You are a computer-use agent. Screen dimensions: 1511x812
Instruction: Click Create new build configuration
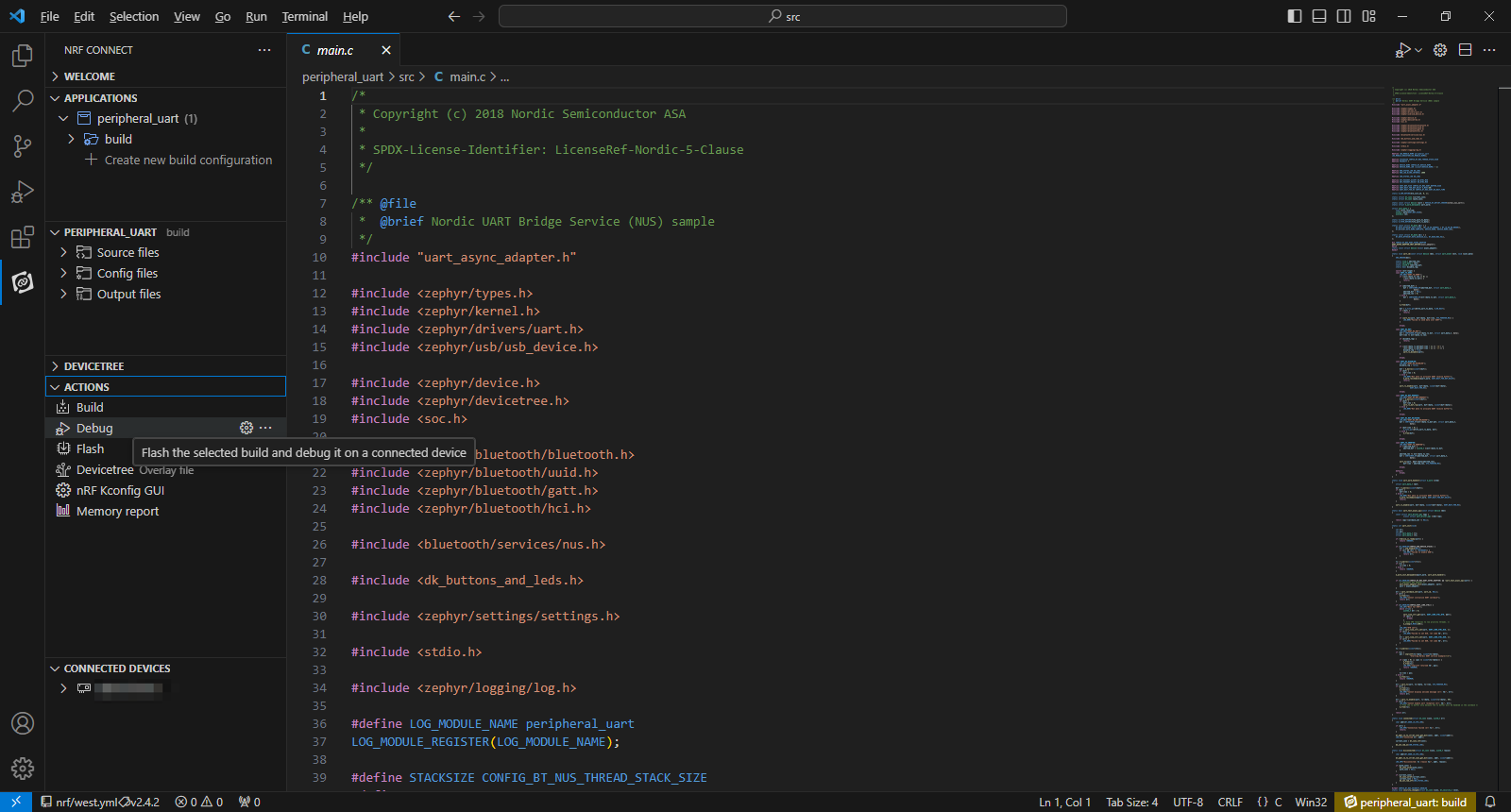coord(188,161)
